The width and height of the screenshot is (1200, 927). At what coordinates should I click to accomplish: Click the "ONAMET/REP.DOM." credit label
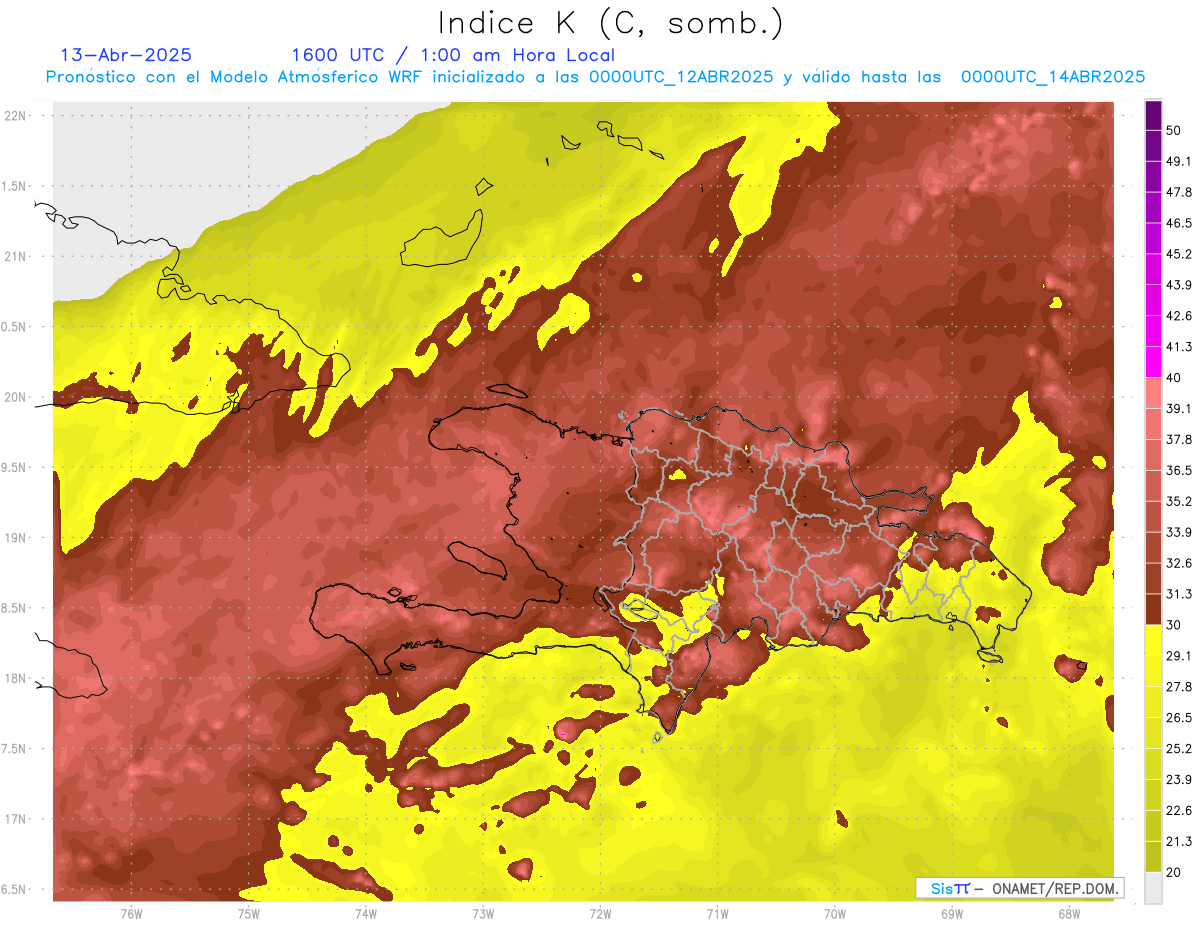[1055, 888]
